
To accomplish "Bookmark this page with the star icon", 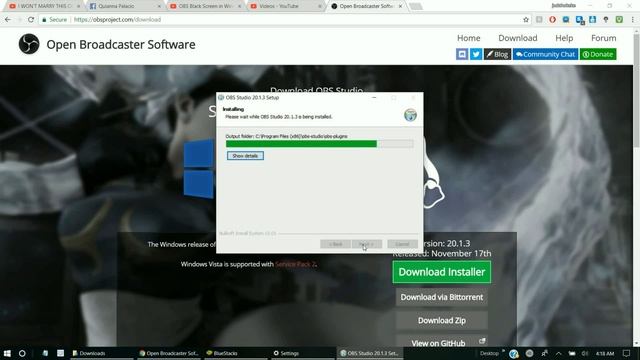I will (x=526, y=20).
